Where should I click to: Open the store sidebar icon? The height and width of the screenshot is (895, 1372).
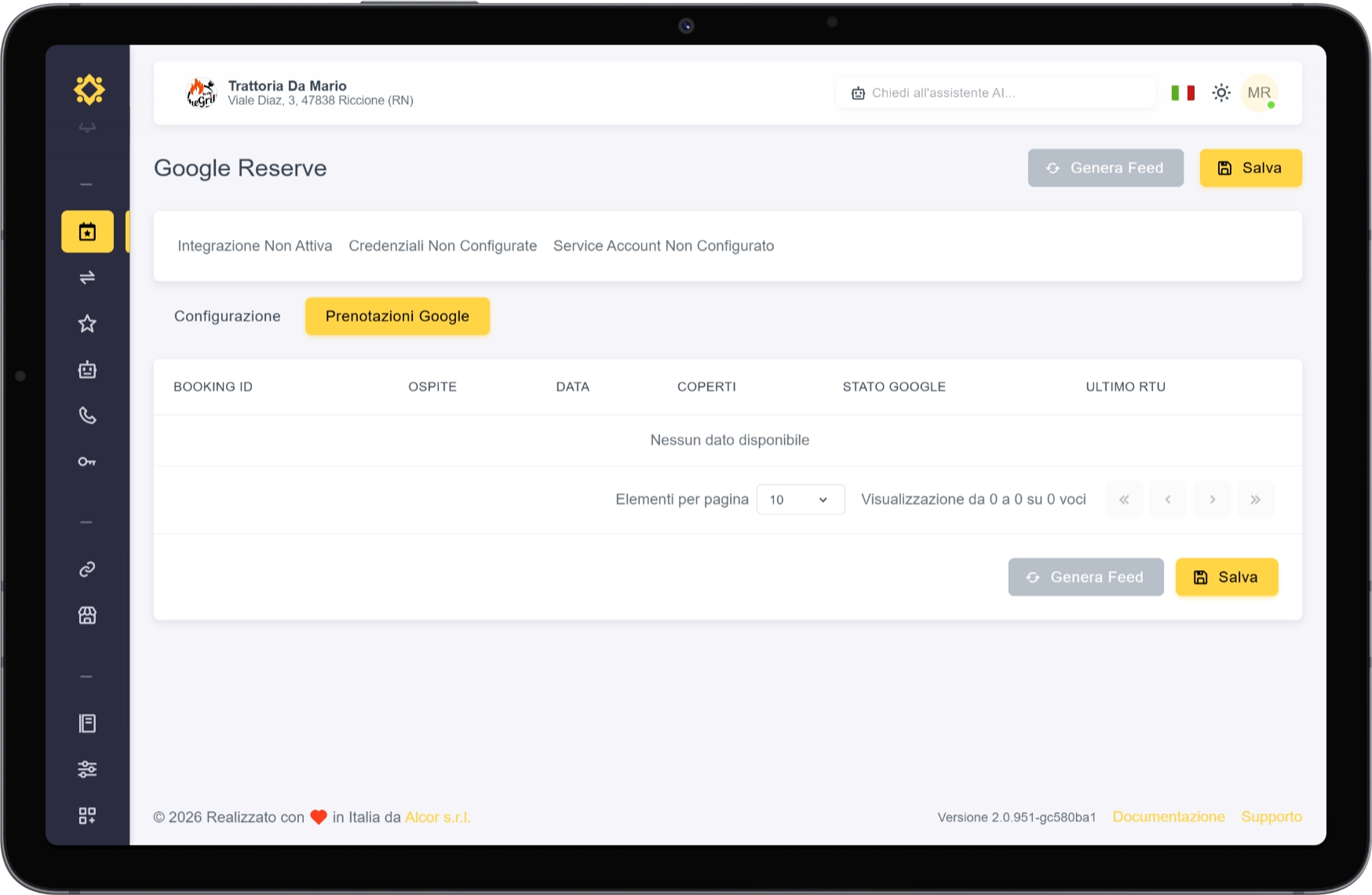pyautogui.click(x=87, y=616)
